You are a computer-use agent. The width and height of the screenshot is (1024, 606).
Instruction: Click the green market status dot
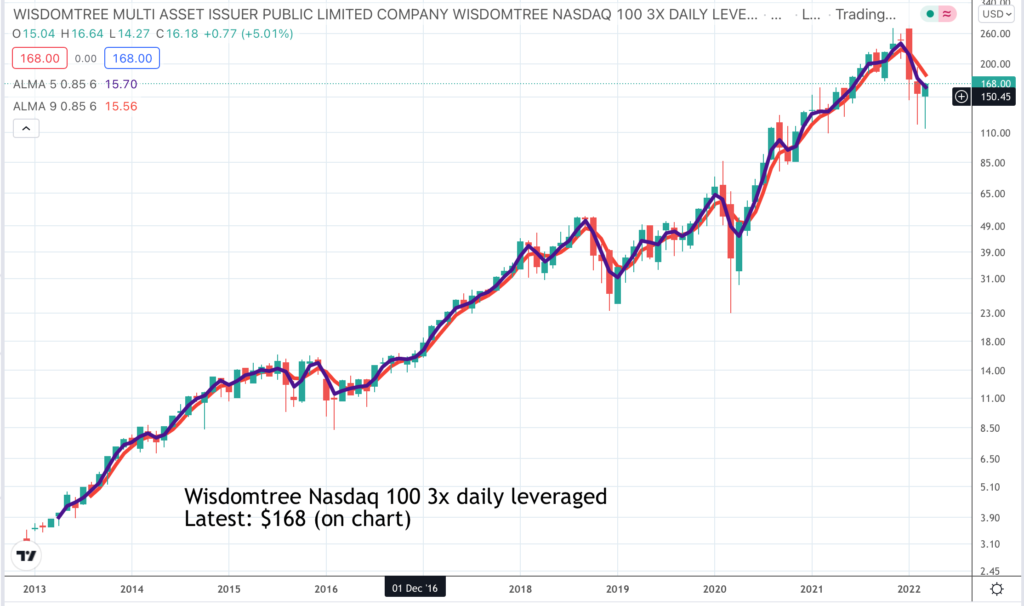(x=930, y=14)
